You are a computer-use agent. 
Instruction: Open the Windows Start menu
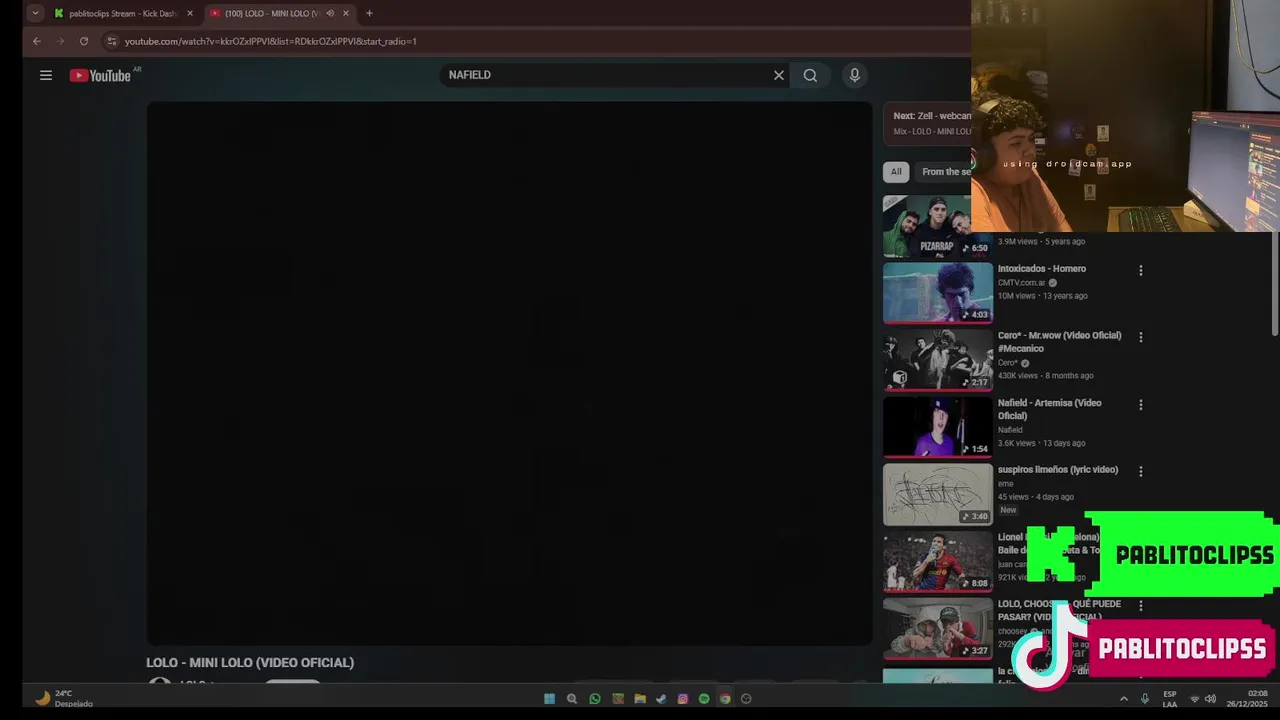coord(549,699)
